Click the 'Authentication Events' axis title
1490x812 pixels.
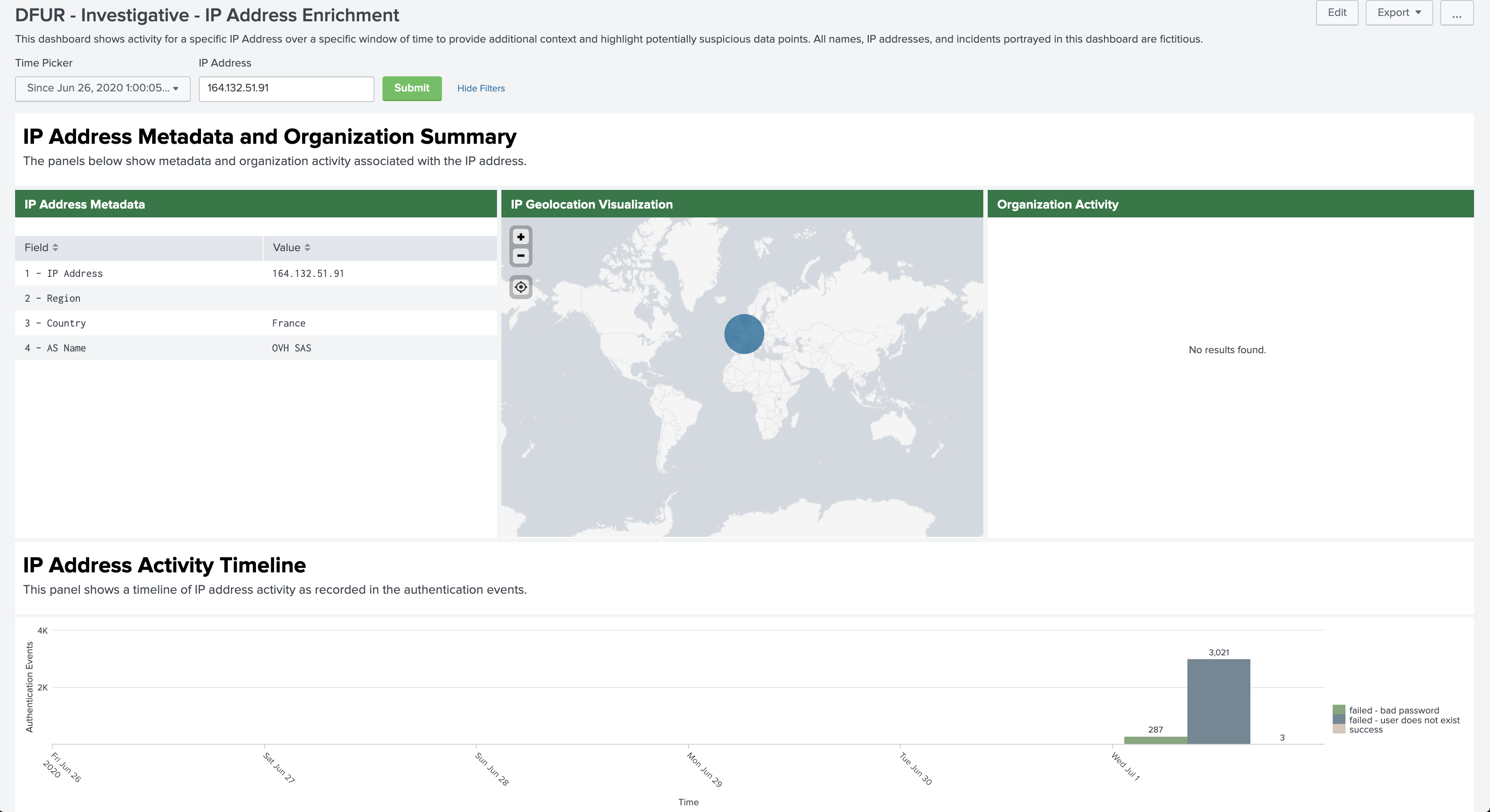[29, 687]
